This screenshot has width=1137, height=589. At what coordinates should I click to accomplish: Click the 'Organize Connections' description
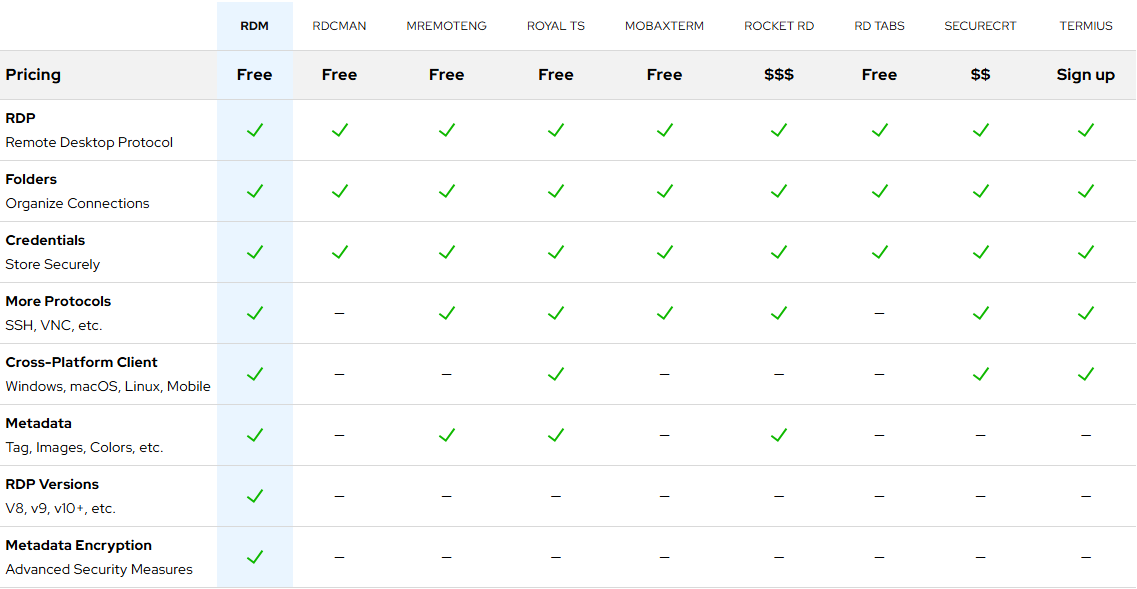coord(78,204)
